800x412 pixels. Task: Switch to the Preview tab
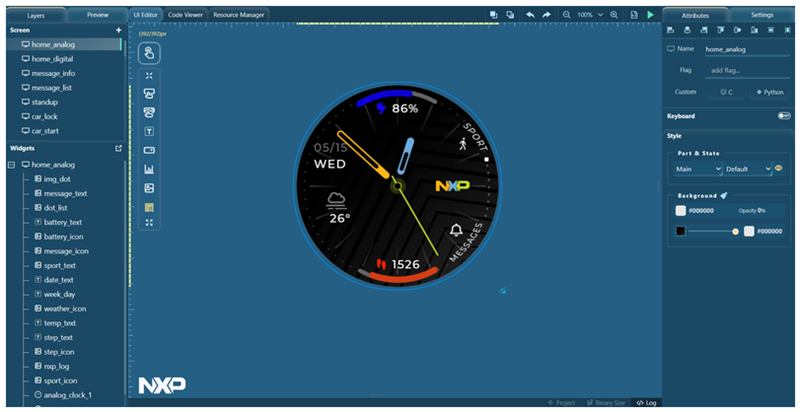(97, 15)
